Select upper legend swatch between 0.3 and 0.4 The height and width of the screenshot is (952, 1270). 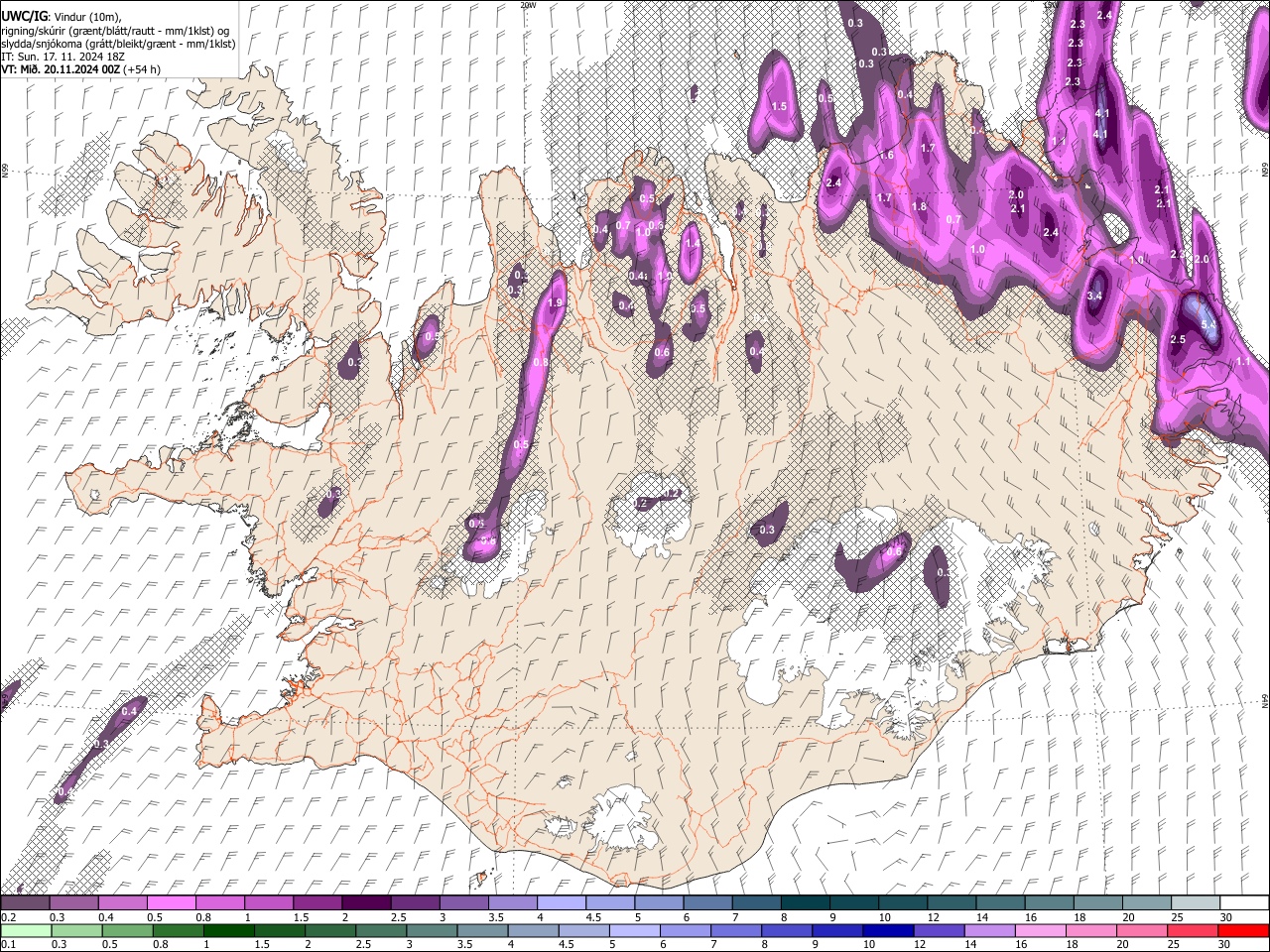coord(73,902)
